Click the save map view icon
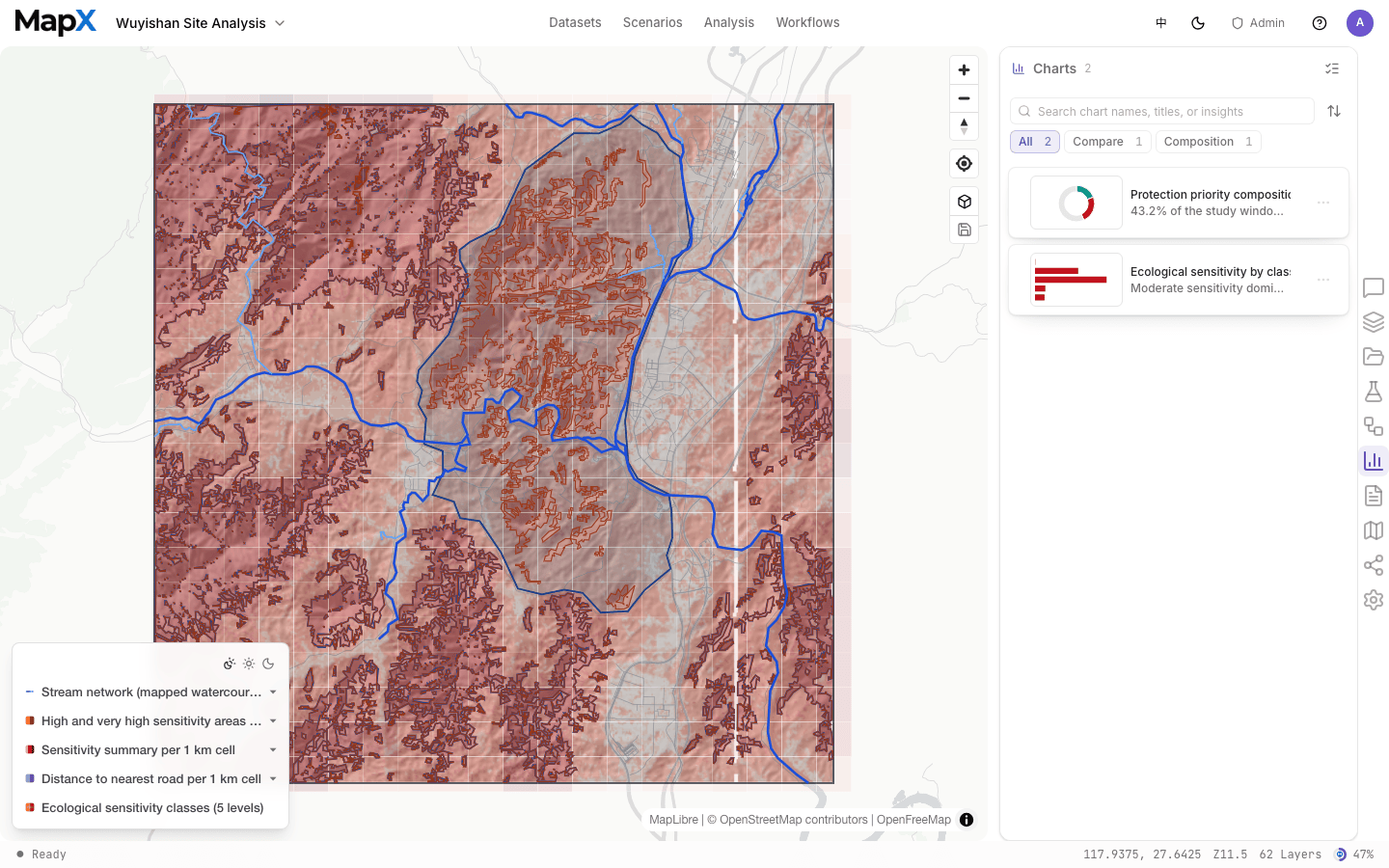The height and width of the screenshot is (868, 1389). click(x=964, y=230)
